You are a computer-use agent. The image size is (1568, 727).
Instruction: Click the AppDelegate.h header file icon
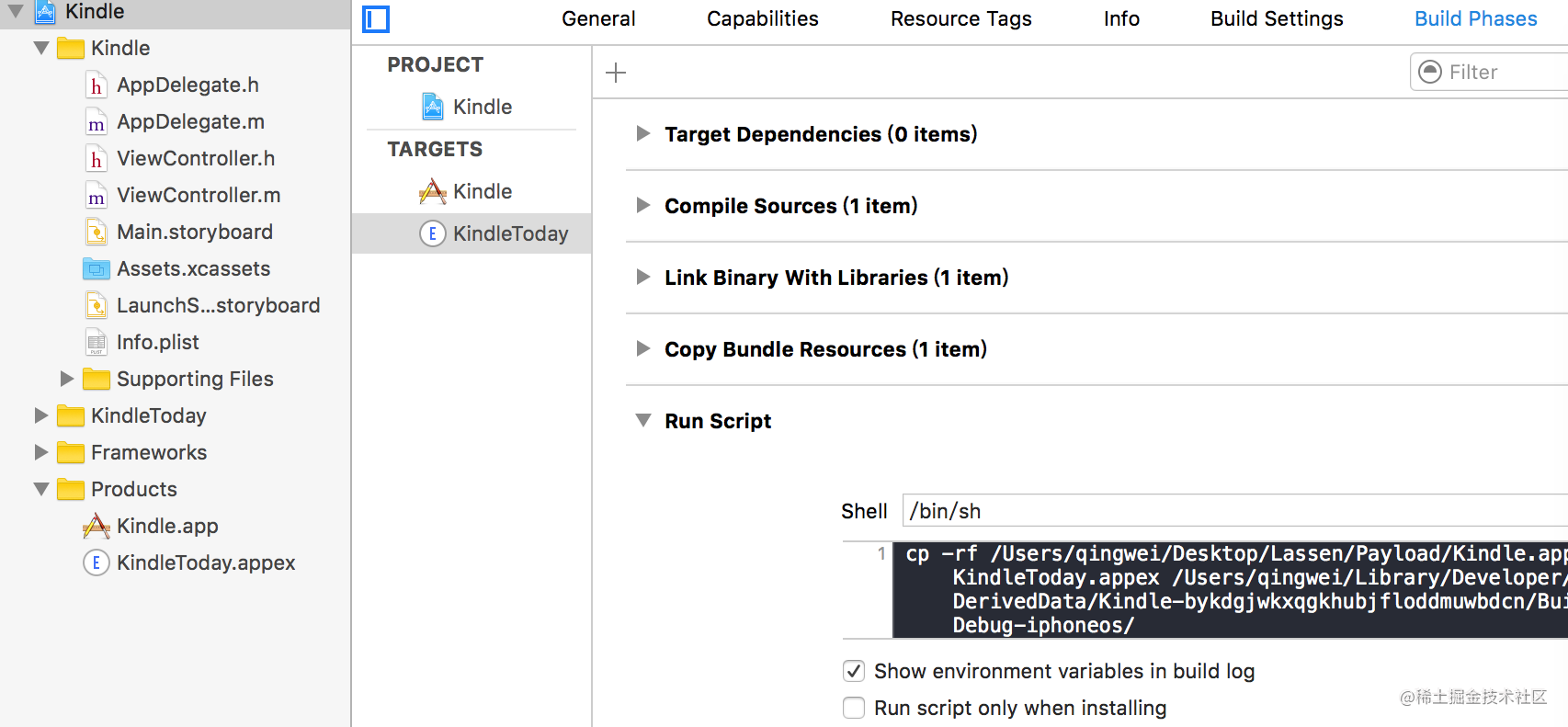pos(97,85)
